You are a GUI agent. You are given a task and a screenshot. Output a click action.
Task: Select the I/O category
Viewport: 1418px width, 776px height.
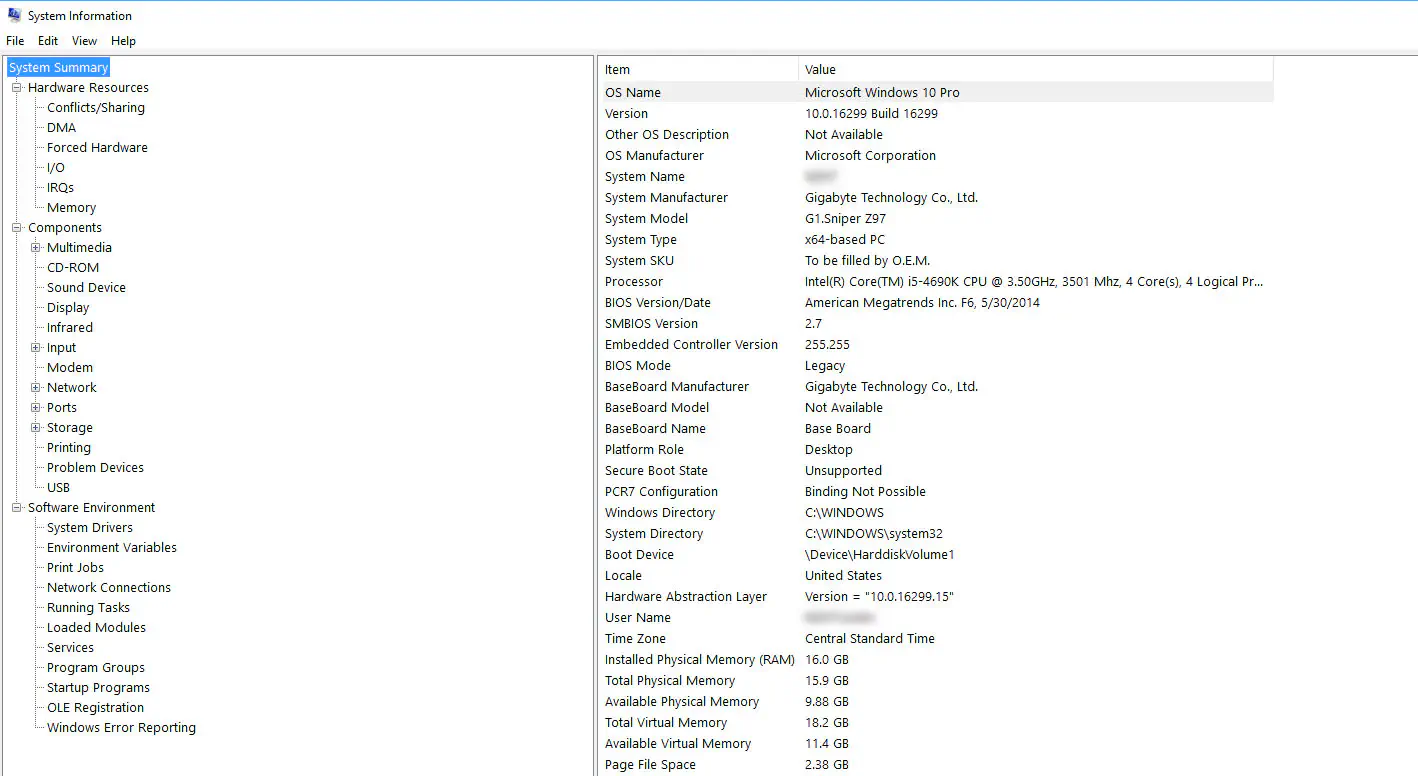(56, 167)
